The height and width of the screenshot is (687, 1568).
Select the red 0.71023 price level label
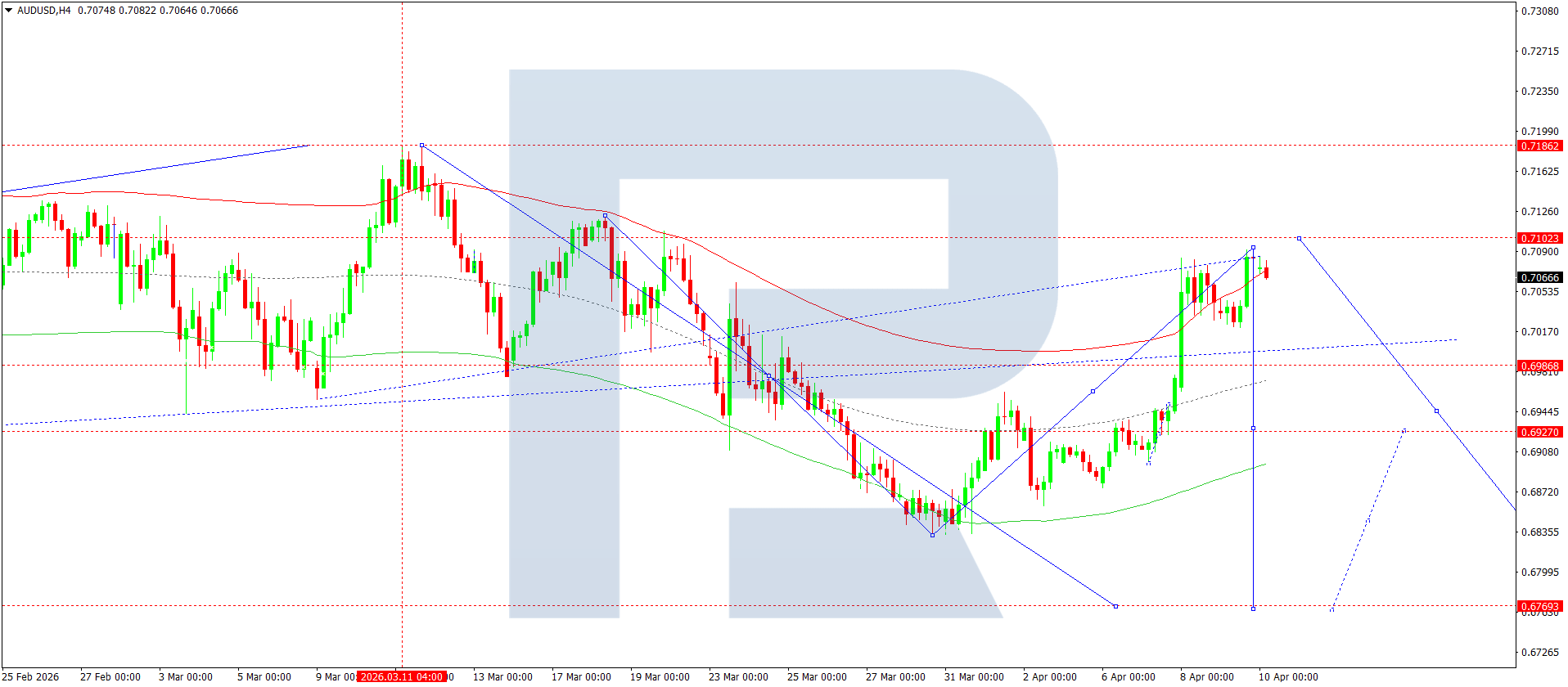coord(1539,239)
